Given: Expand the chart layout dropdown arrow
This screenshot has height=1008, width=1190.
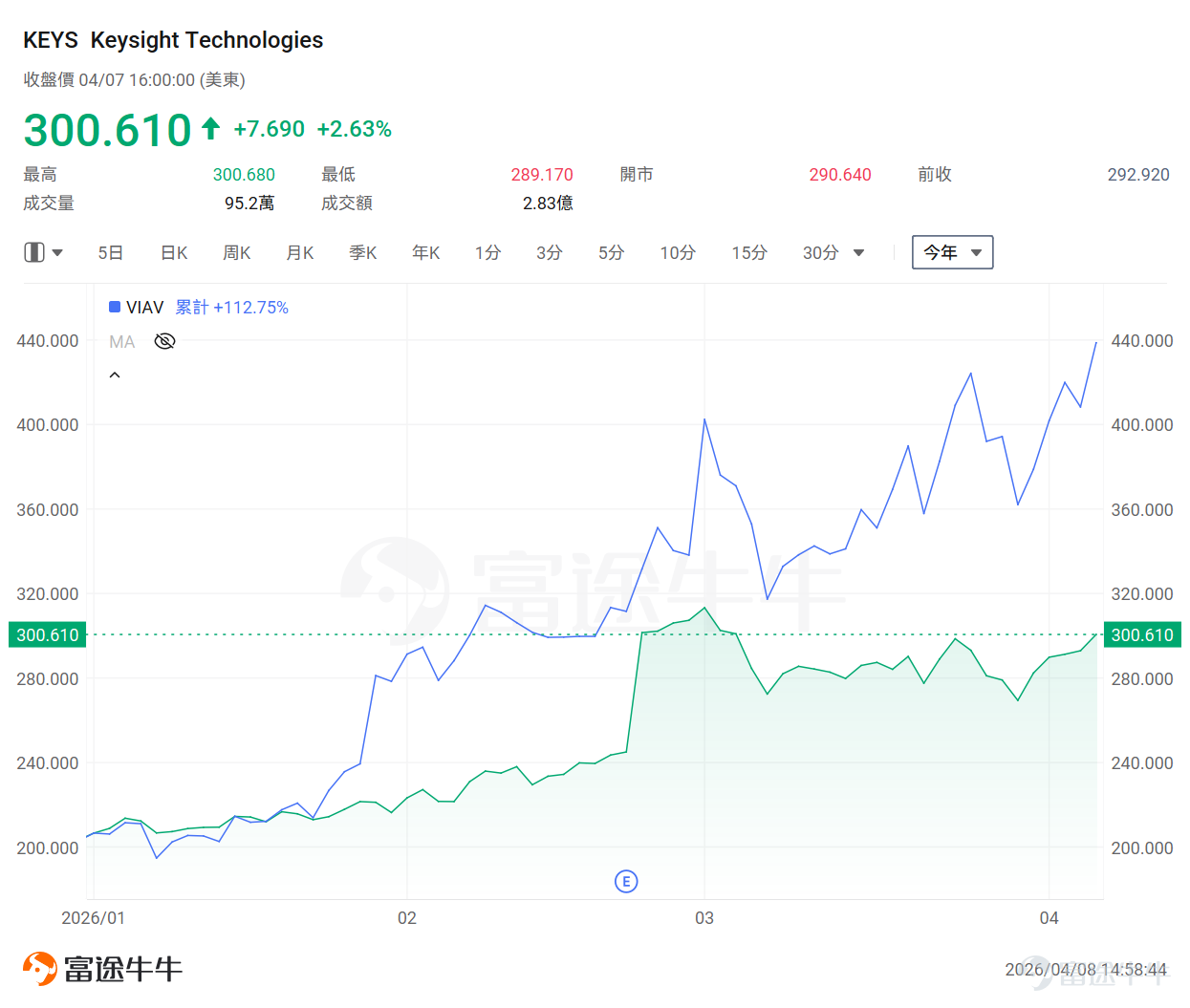Looking at the screenshot, I should tap(57, 253).
